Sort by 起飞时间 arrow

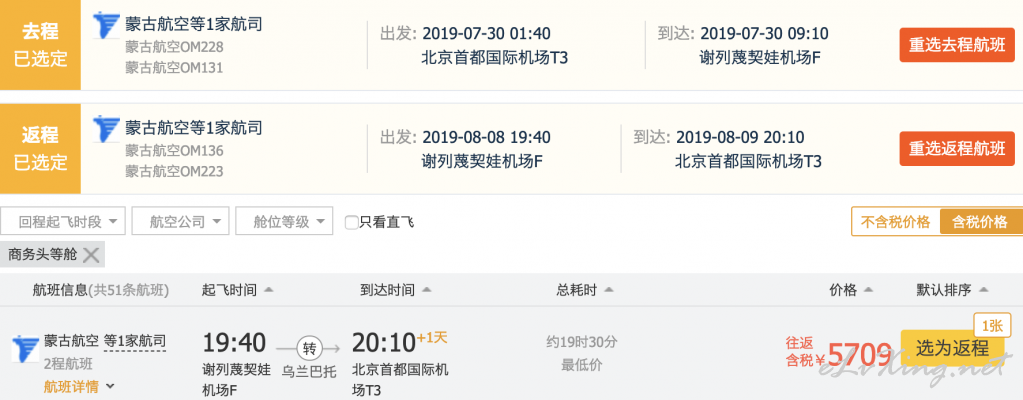click(268, 290)
